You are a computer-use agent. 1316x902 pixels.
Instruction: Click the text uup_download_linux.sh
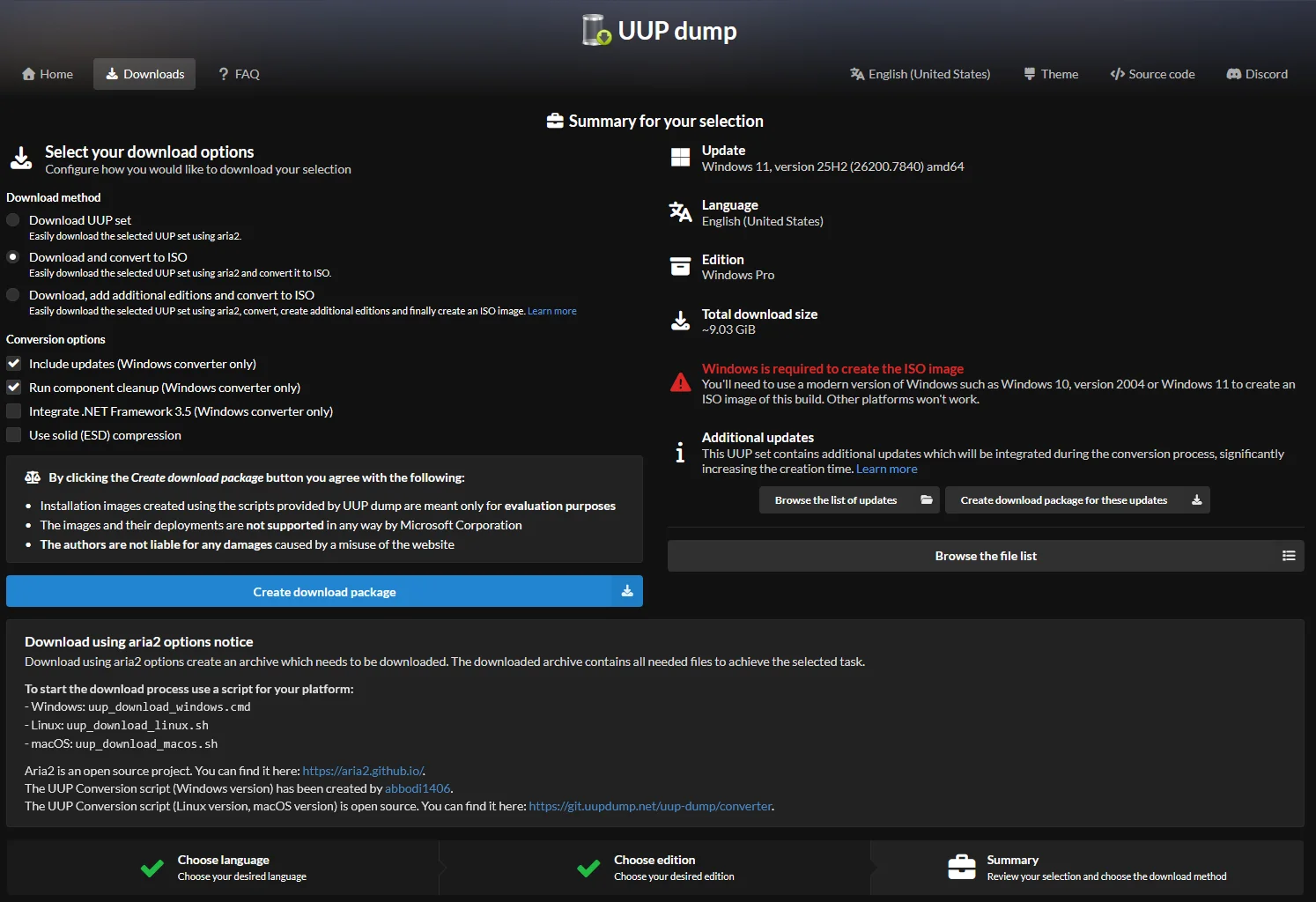(x=137, y=725)
